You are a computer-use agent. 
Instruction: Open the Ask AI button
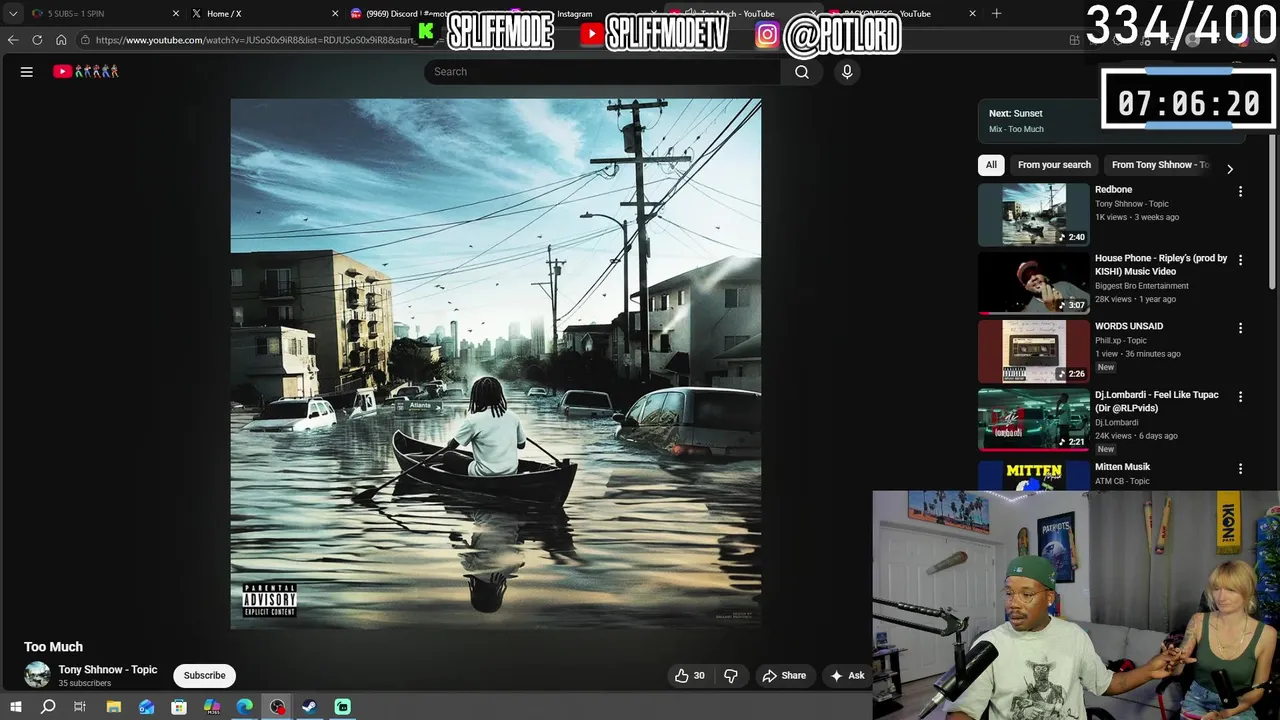(x=847, y=676)
